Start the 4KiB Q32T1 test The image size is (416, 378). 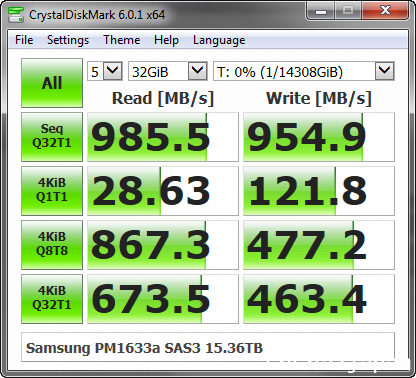(x=52, y=299)
